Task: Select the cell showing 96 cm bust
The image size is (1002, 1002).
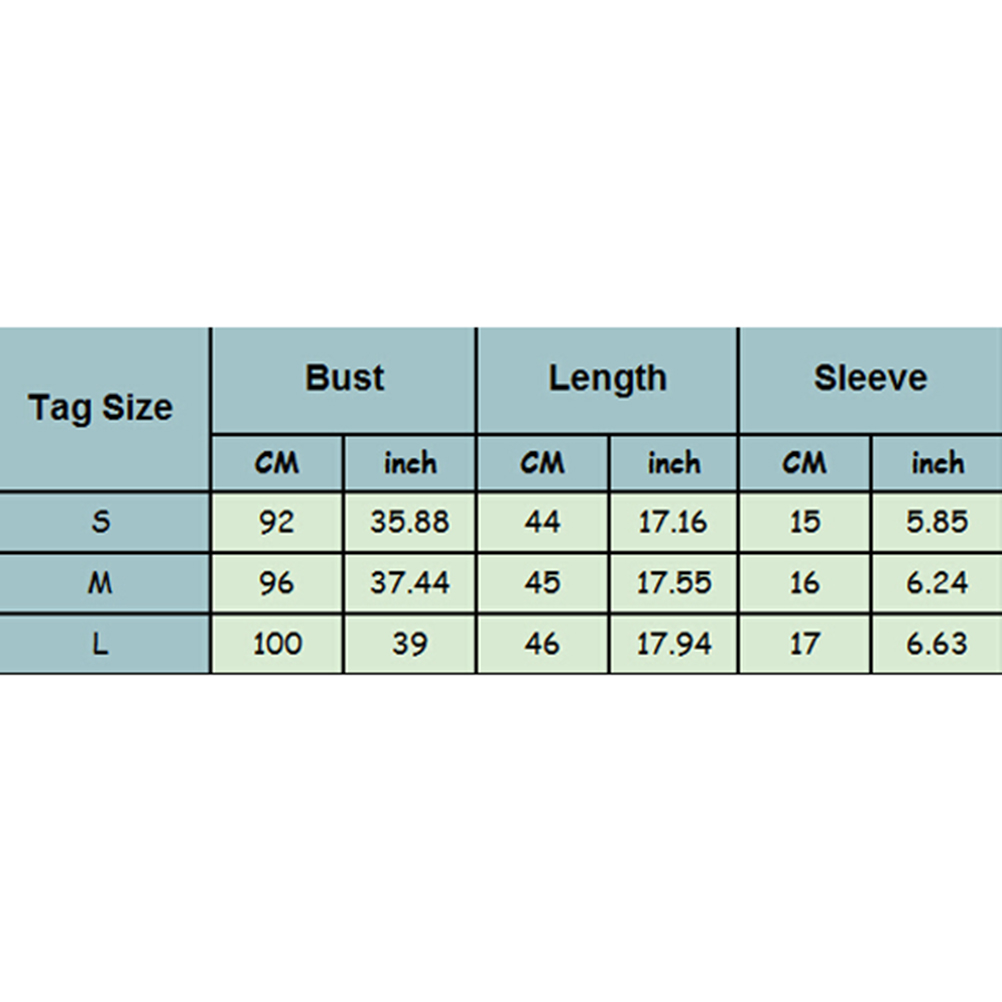Action: [277, 583]
